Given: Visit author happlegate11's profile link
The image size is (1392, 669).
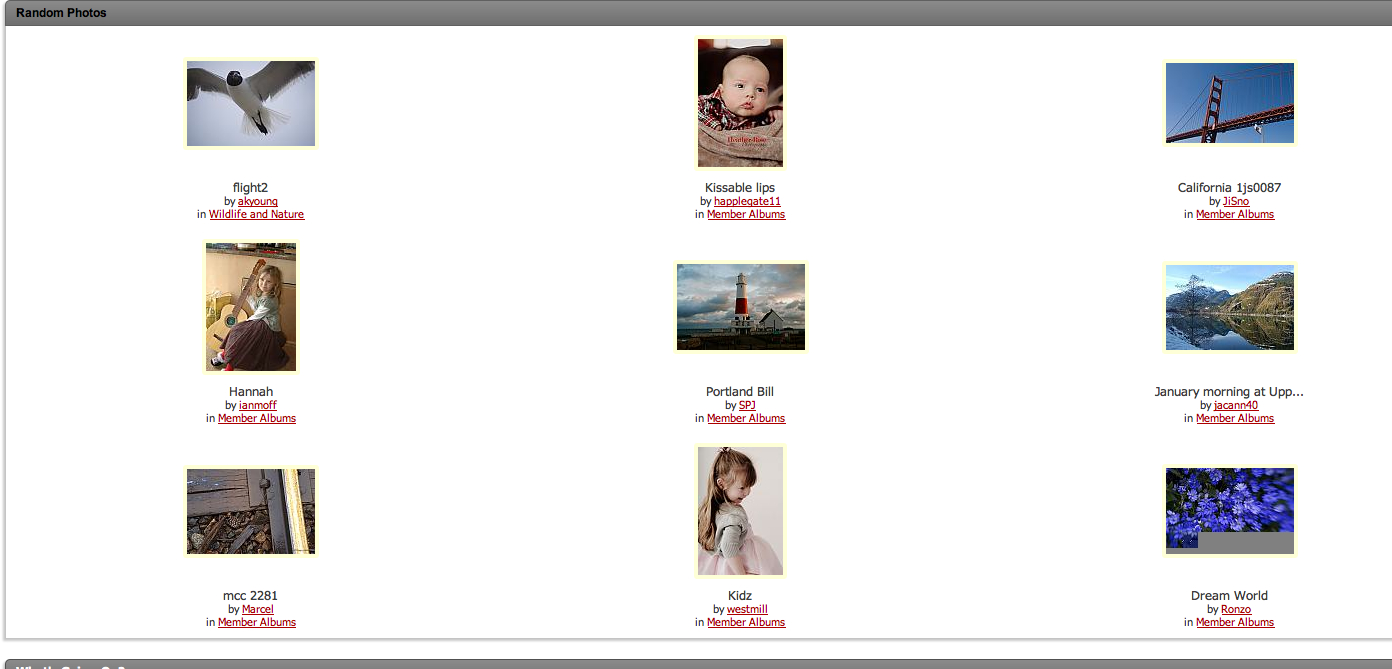Looking at the screenshot, I should (747, 202).
